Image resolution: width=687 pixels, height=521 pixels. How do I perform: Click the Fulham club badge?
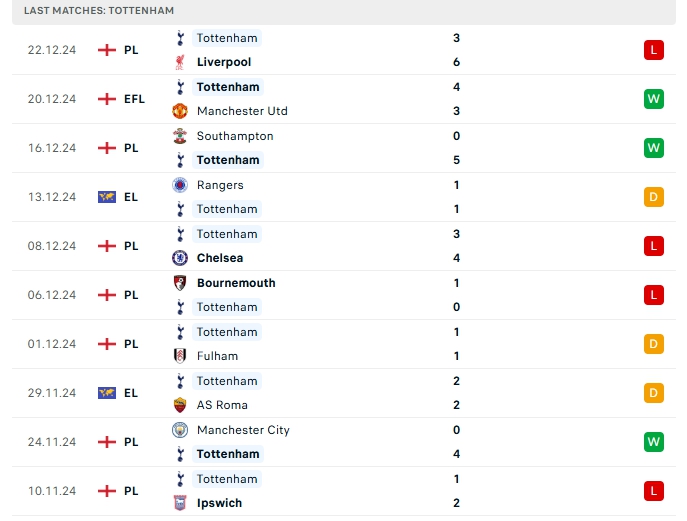tap(180, 356)
